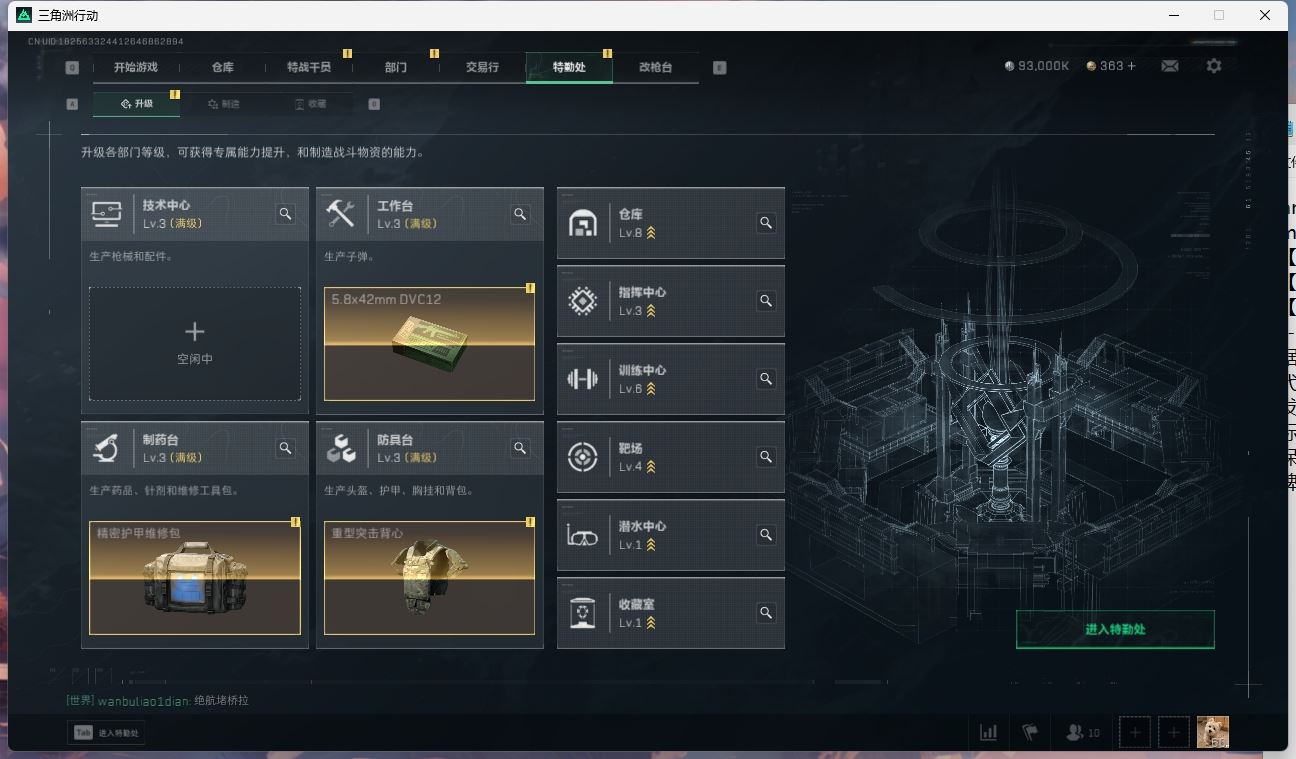Click the magnifier icon on 仓库 card
The image size is (1296, 759).
click(x=766, y=223)
